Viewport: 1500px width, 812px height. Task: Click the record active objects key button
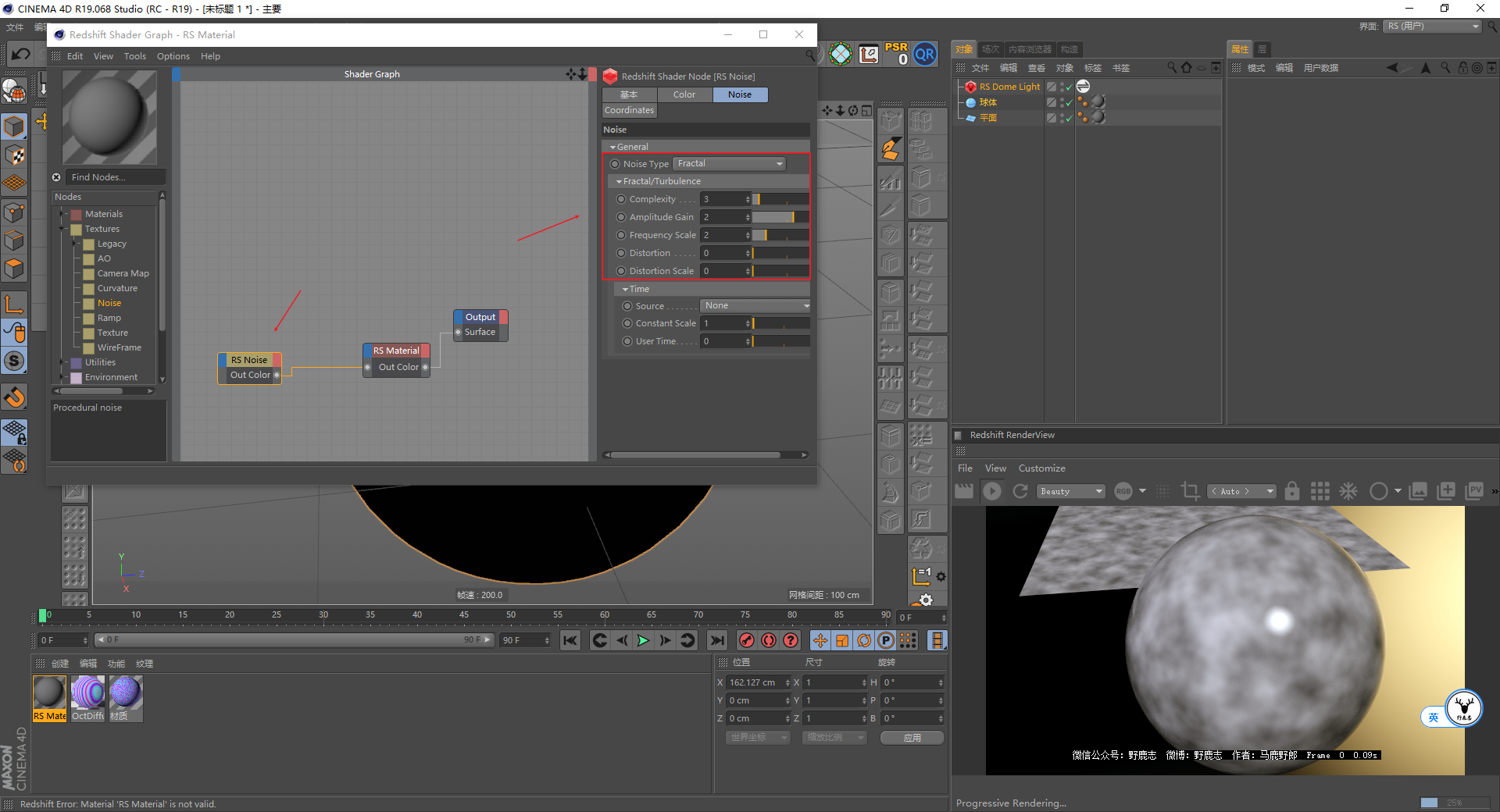pyautogui.click(x=747, y=641)
